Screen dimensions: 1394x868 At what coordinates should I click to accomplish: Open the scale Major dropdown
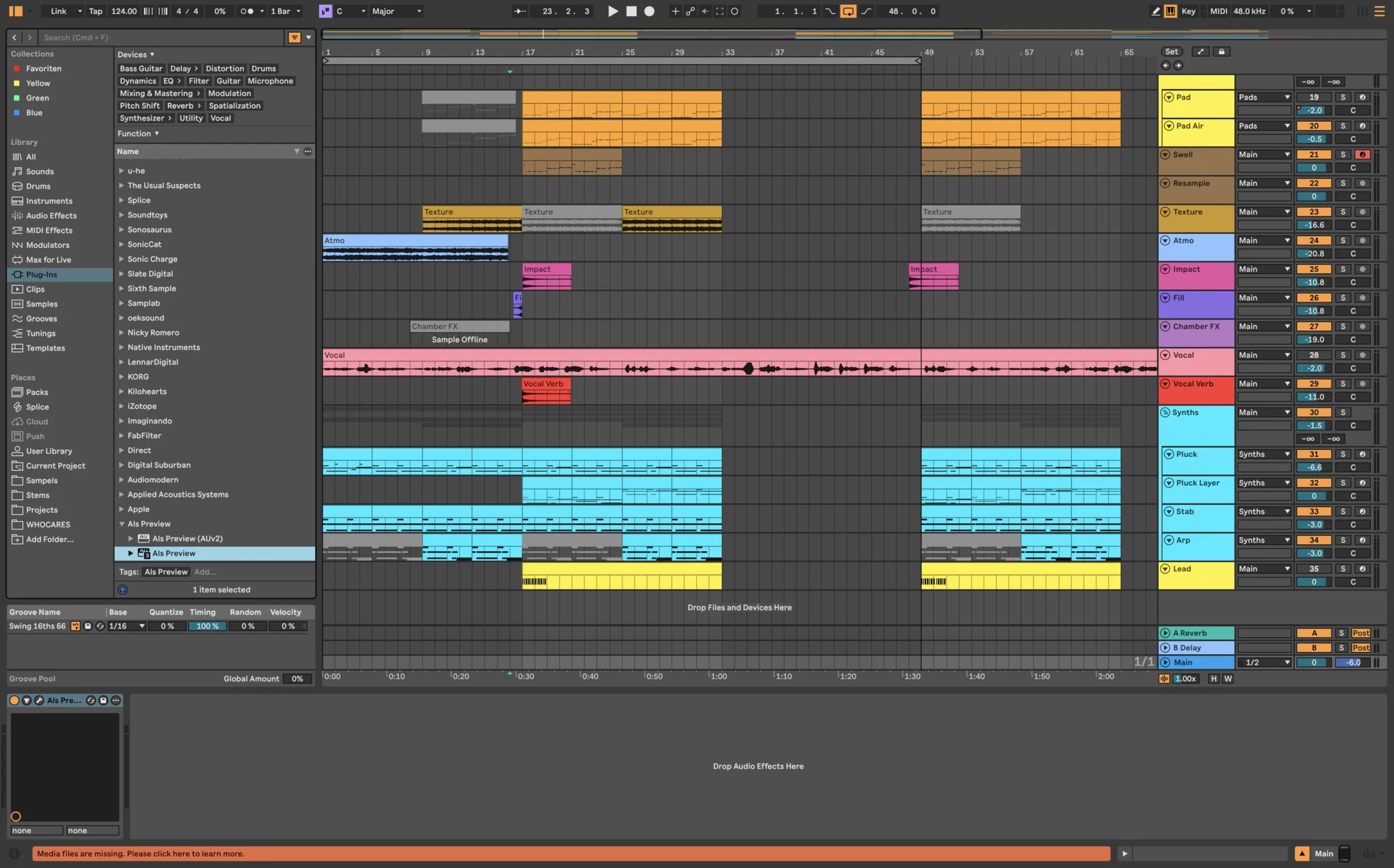(x=397, y=11)
